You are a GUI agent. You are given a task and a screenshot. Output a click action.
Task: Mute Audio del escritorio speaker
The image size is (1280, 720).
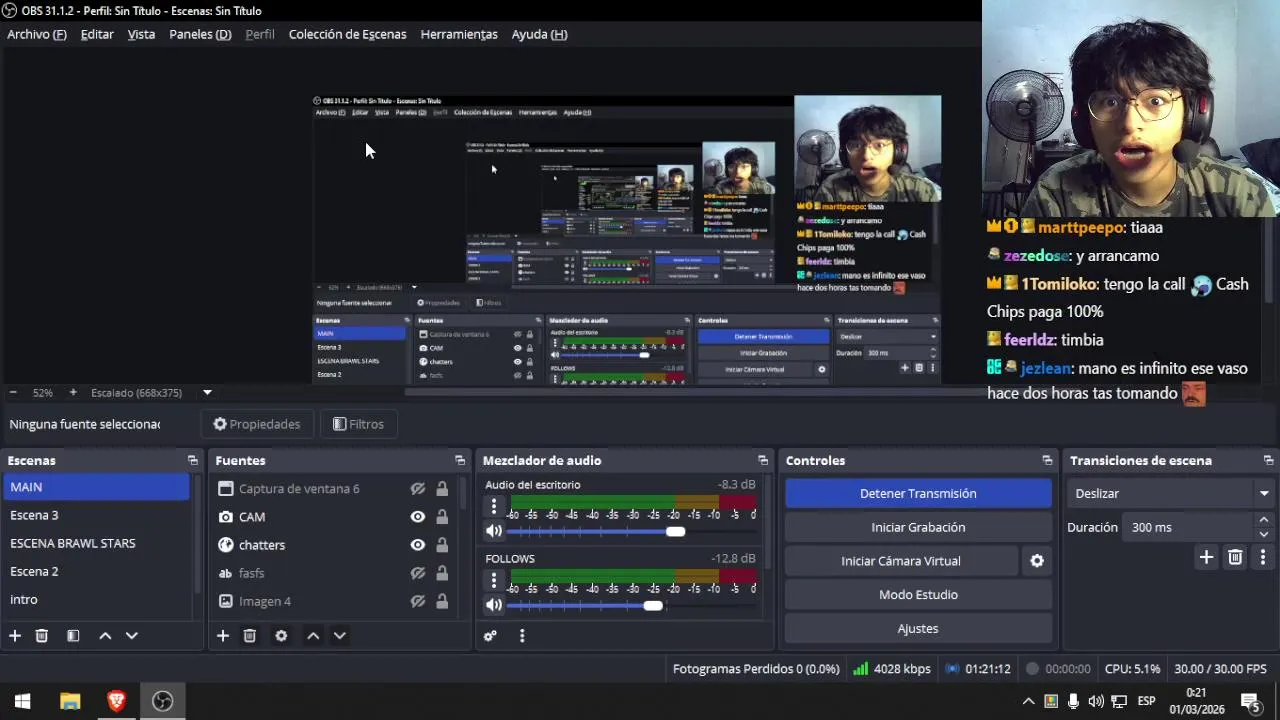click(x=493, y=532)
